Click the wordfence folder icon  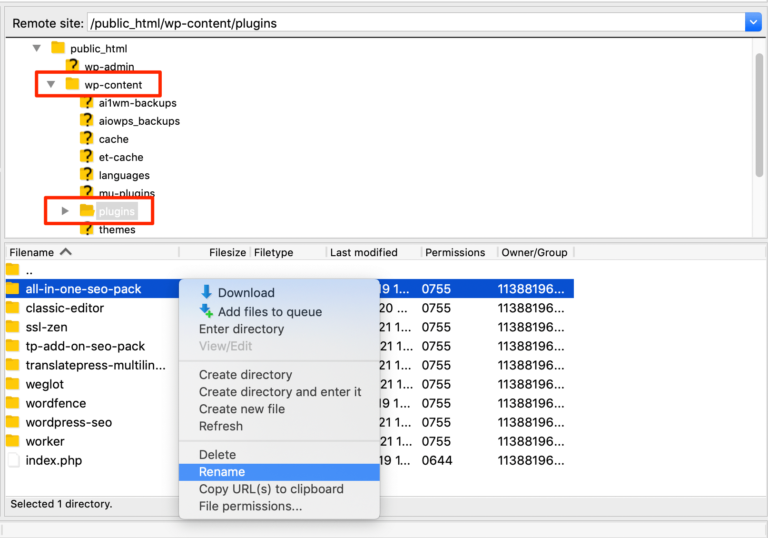pyautogui.click(x=13, y=403)
